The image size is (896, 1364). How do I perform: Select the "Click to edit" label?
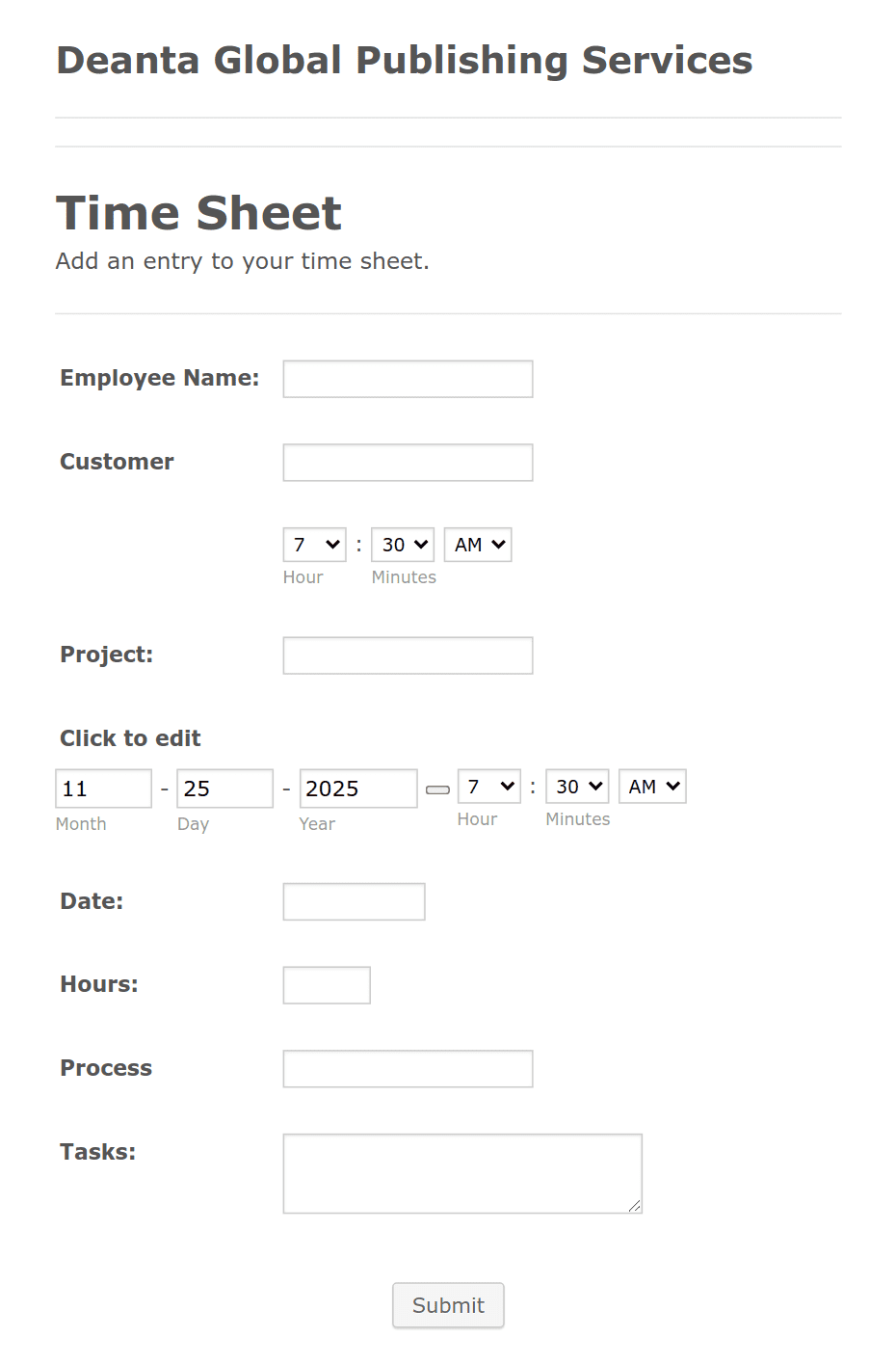130,737
